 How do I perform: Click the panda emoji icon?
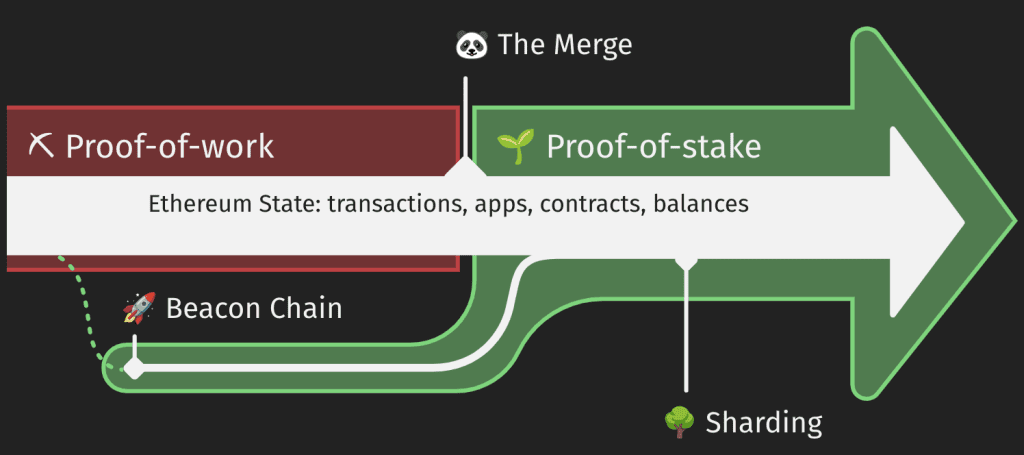471,46
